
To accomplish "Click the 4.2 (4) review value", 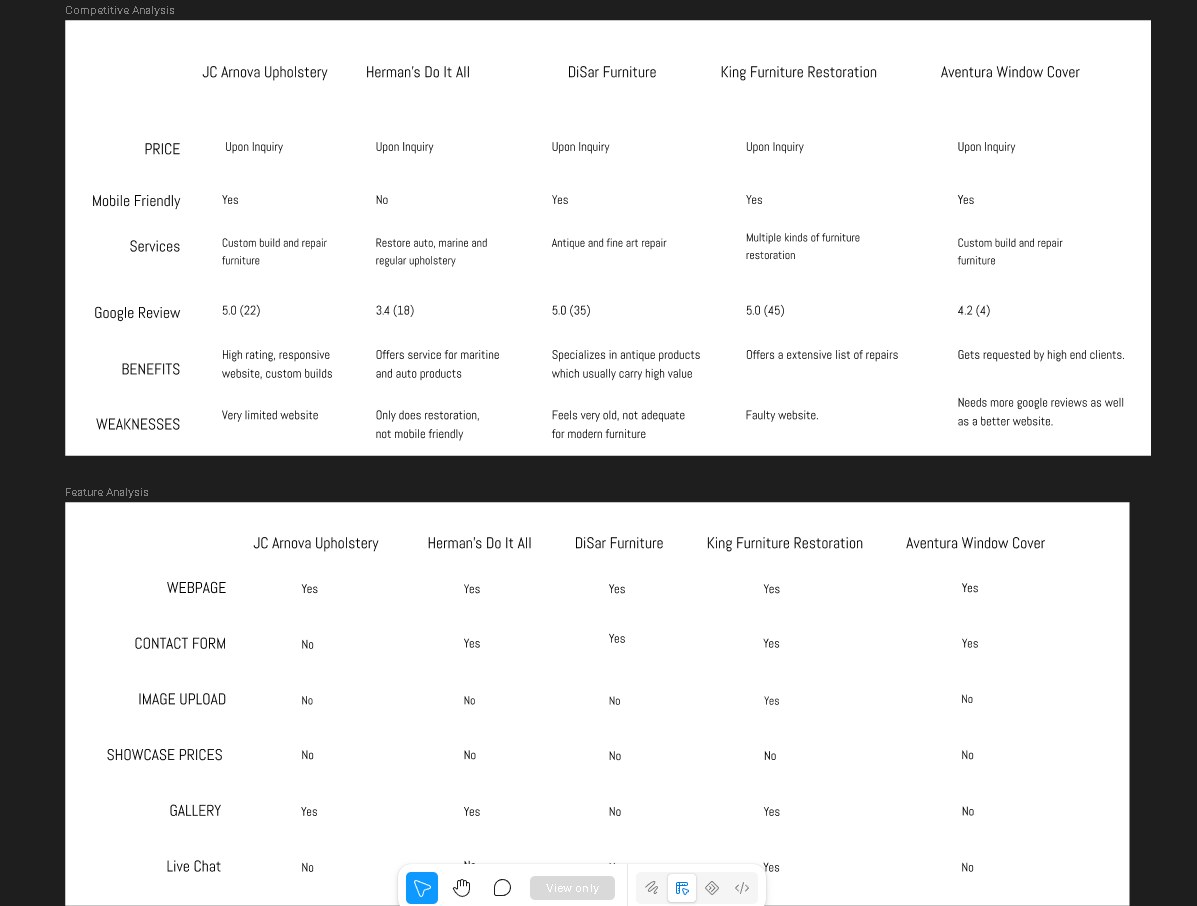I will pos(973,311).
